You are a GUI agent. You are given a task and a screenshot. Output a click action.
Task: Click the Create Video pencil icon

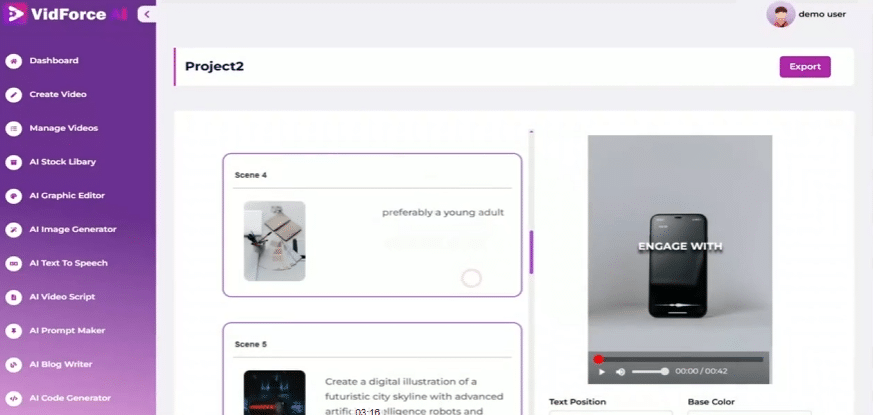point(14,95)
